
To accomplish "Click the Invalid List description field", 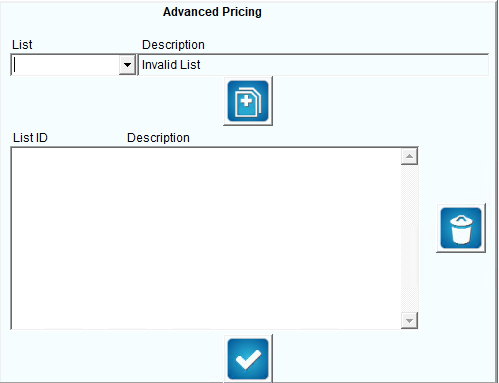I will [313, 65].
